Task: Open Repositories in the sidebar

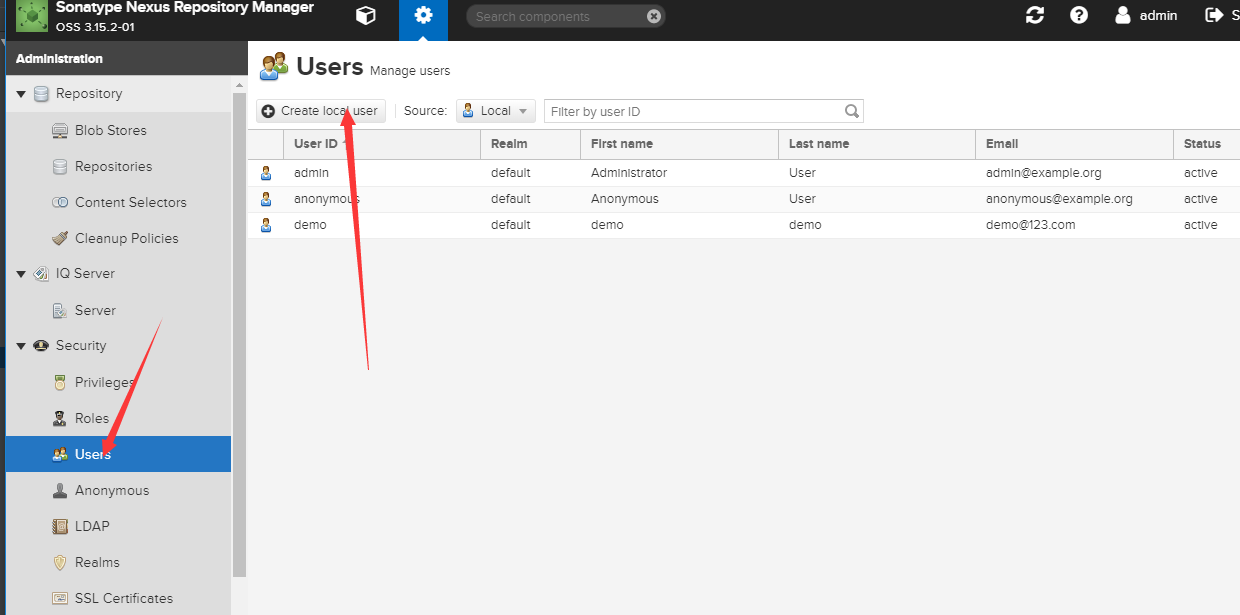Action: [118, 167]
